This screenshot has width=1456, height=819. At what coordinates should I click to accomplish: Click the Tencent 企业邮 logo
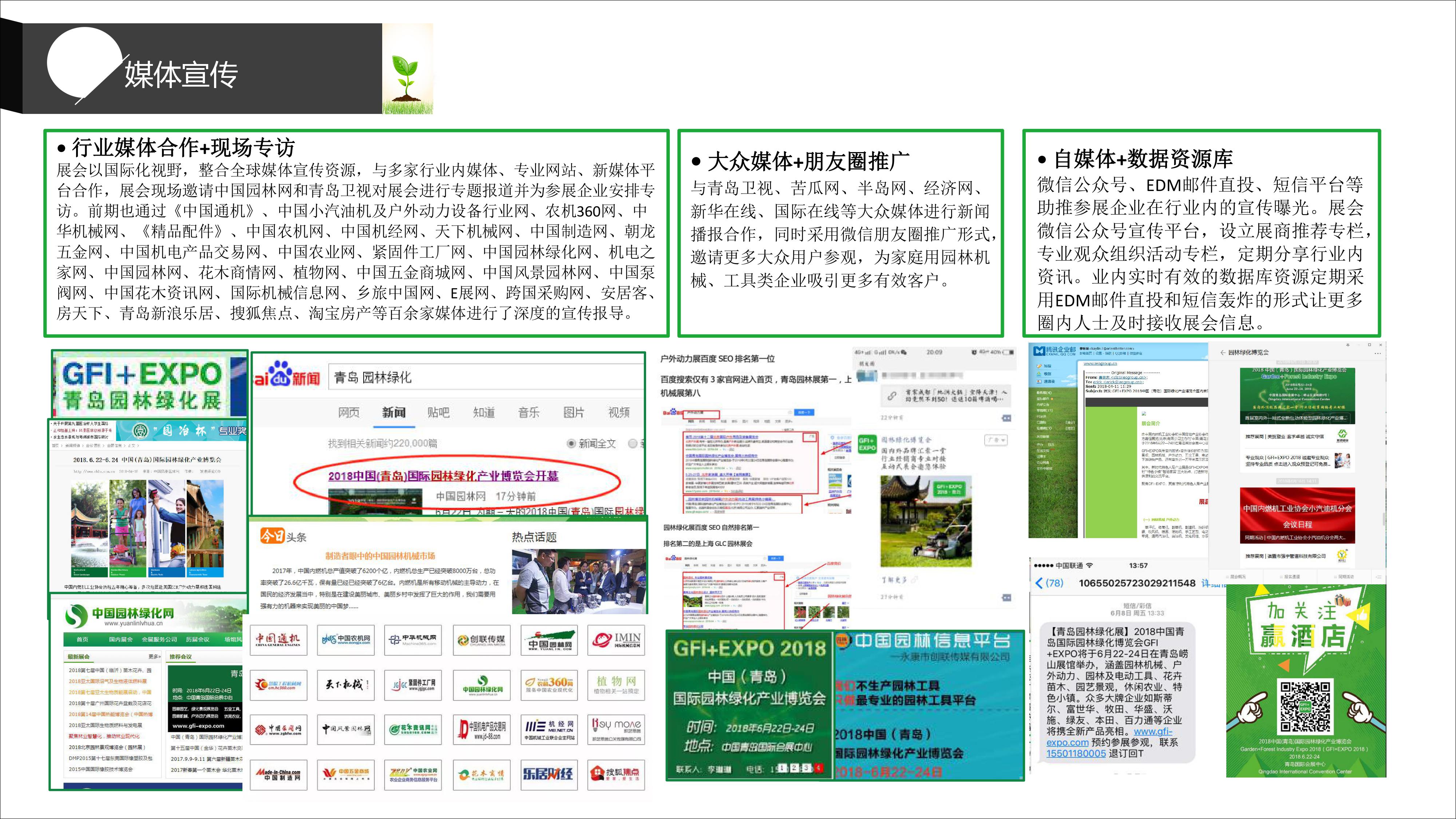[1055, 351]
